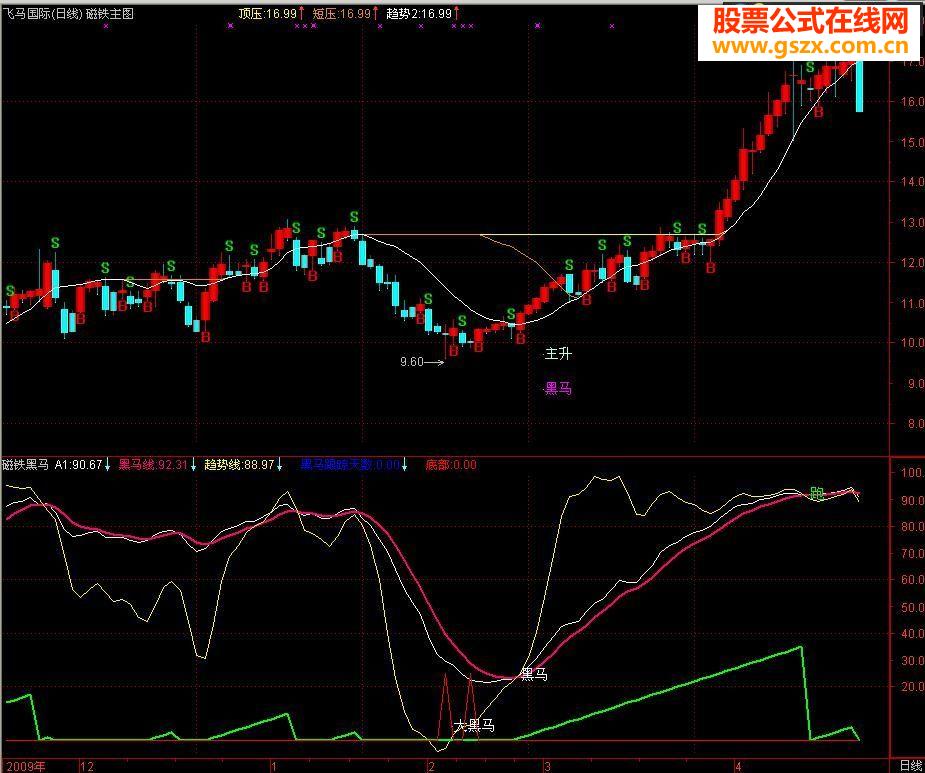Click the 顶压:16.99 indicator value
Image resolution: width=925 pixels, height=773 pixels.
point(267,13)
